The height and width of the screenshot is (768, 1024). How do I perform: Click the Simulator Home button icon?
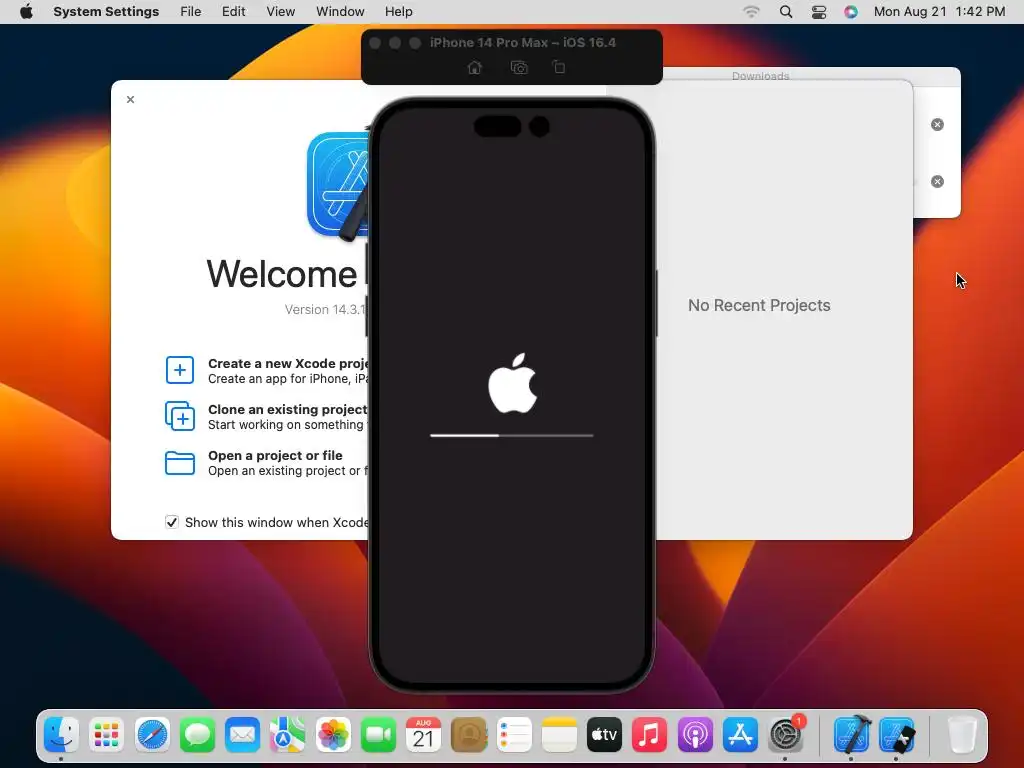point(475,67)
